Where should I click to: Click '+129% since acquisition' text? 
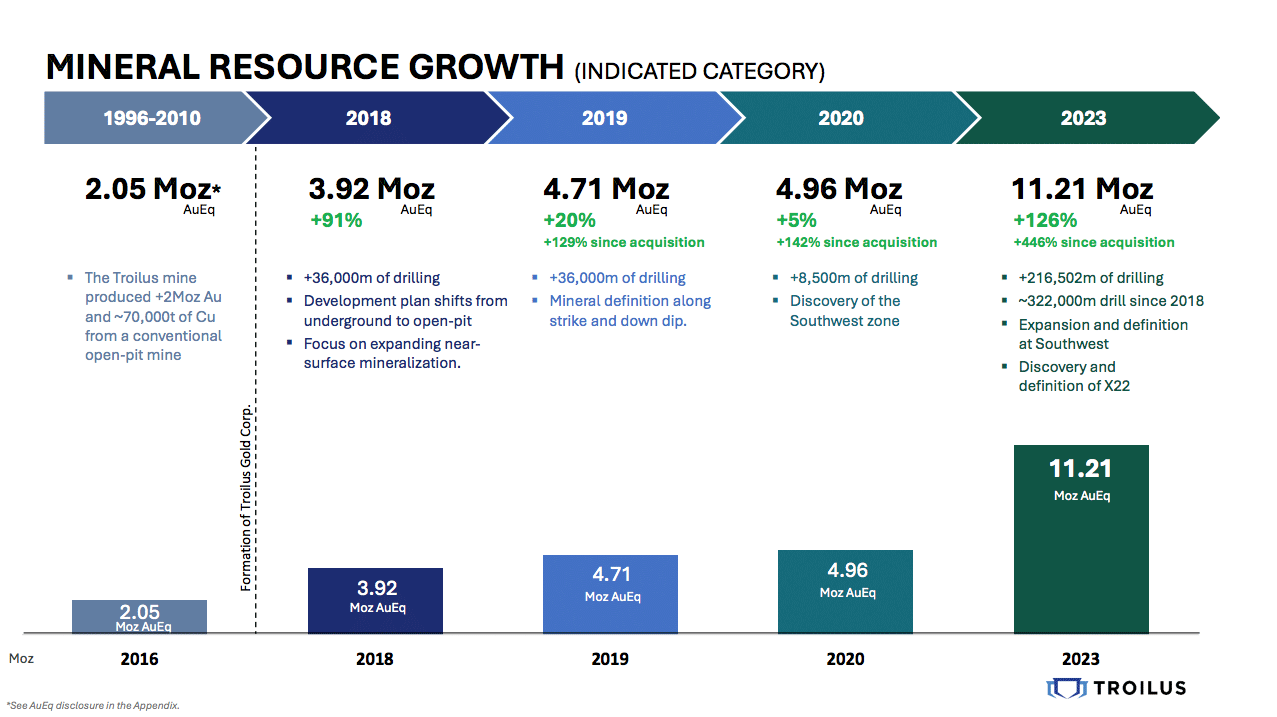click(x=624, y=242)
